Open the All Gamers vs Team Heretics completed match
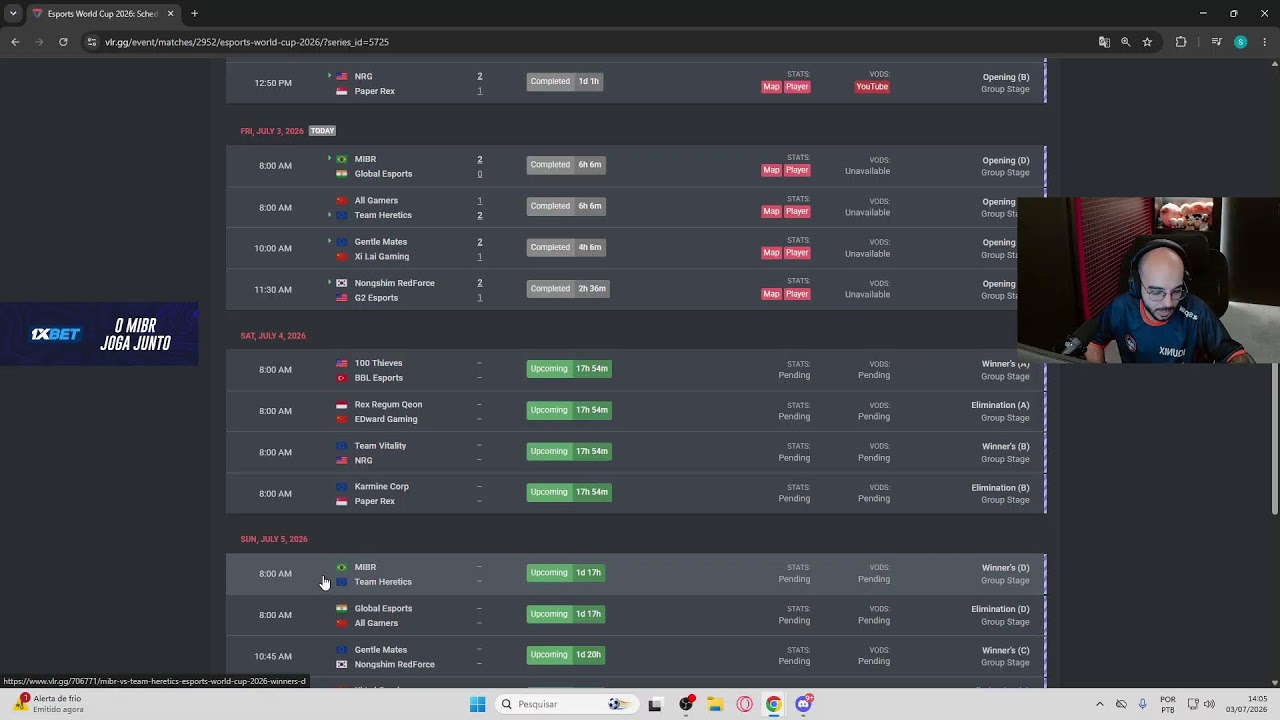Image resolution: width=1280 pixels, height=720 pixels. pyautogui.click(x=635, y=207)
